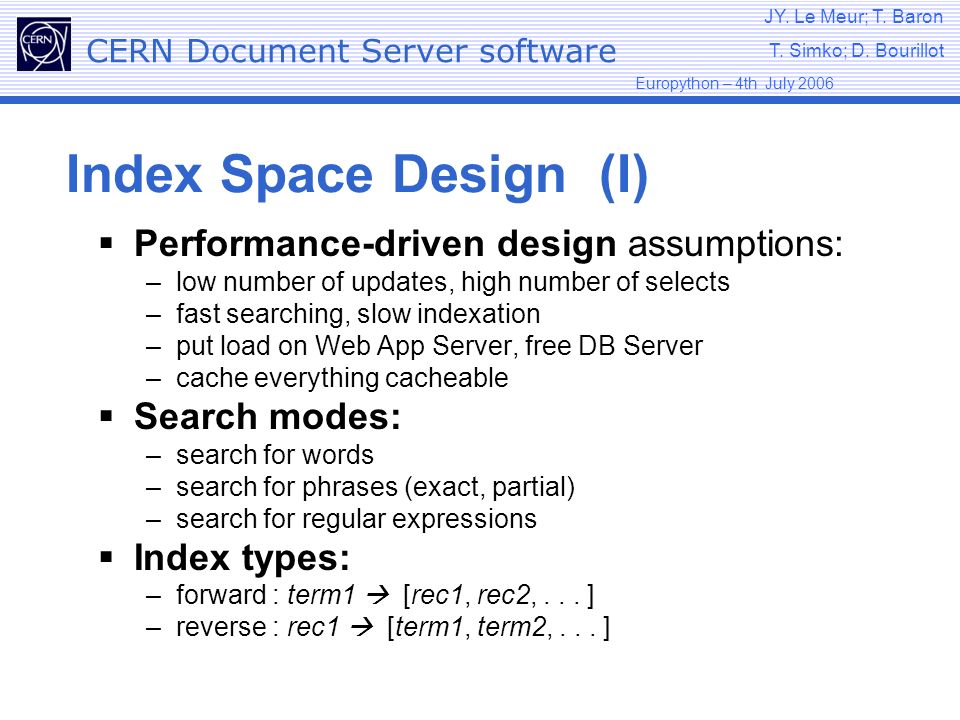
Task: Click the 'search for regular expressions' line
Action: pos(356,519)
